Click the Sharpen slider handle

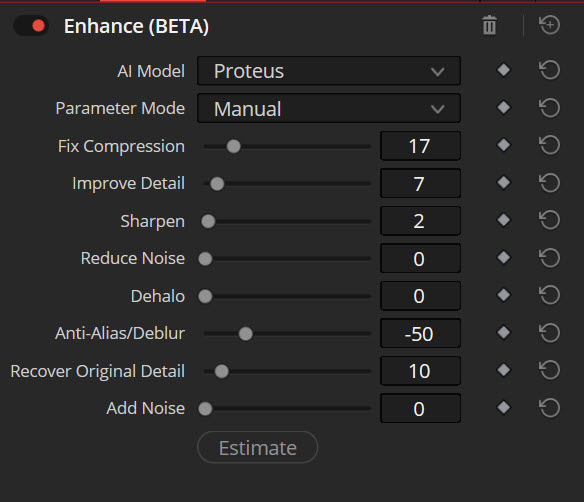pos(208,221)
